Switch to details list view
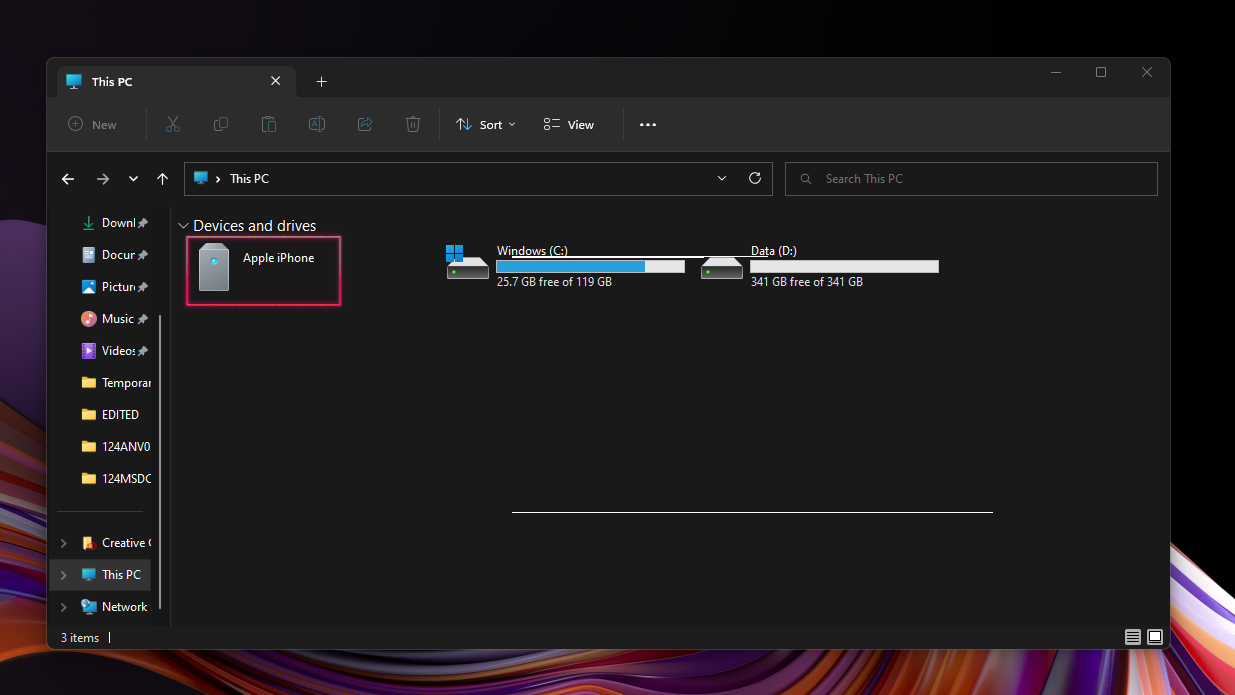 coord(1133,637)
